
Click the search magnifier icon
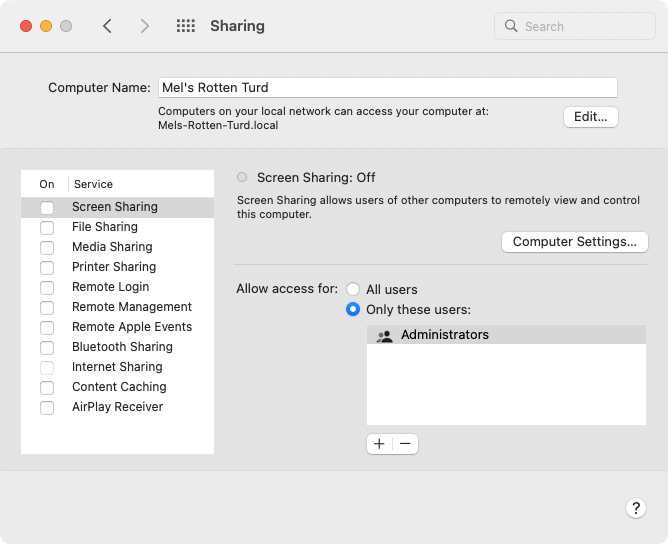(x=511, y=26)
